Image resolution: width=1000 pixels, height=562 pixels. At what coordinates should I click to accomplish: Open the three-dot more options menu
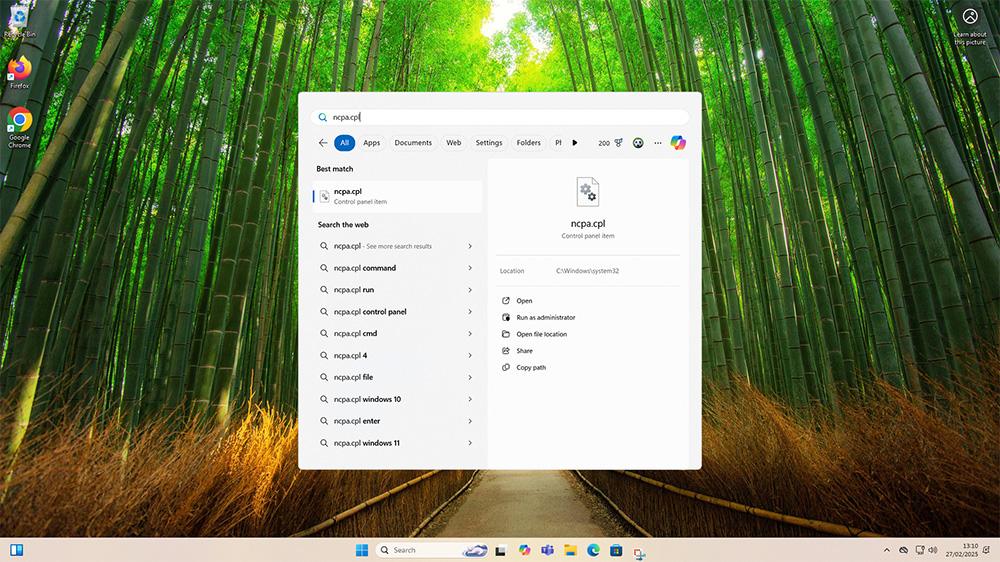coord(658,143)
